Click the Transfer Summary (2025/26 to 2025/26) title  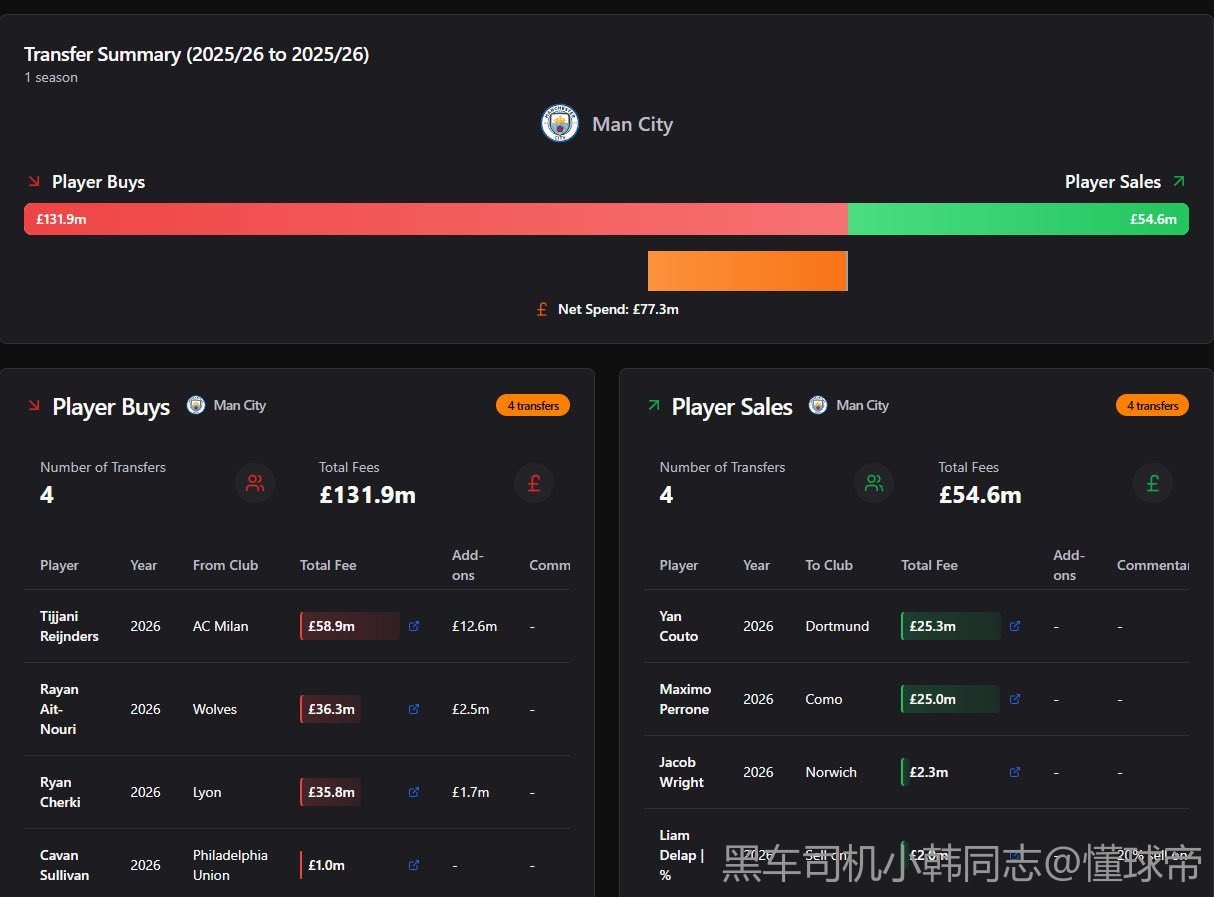[197, 54]
